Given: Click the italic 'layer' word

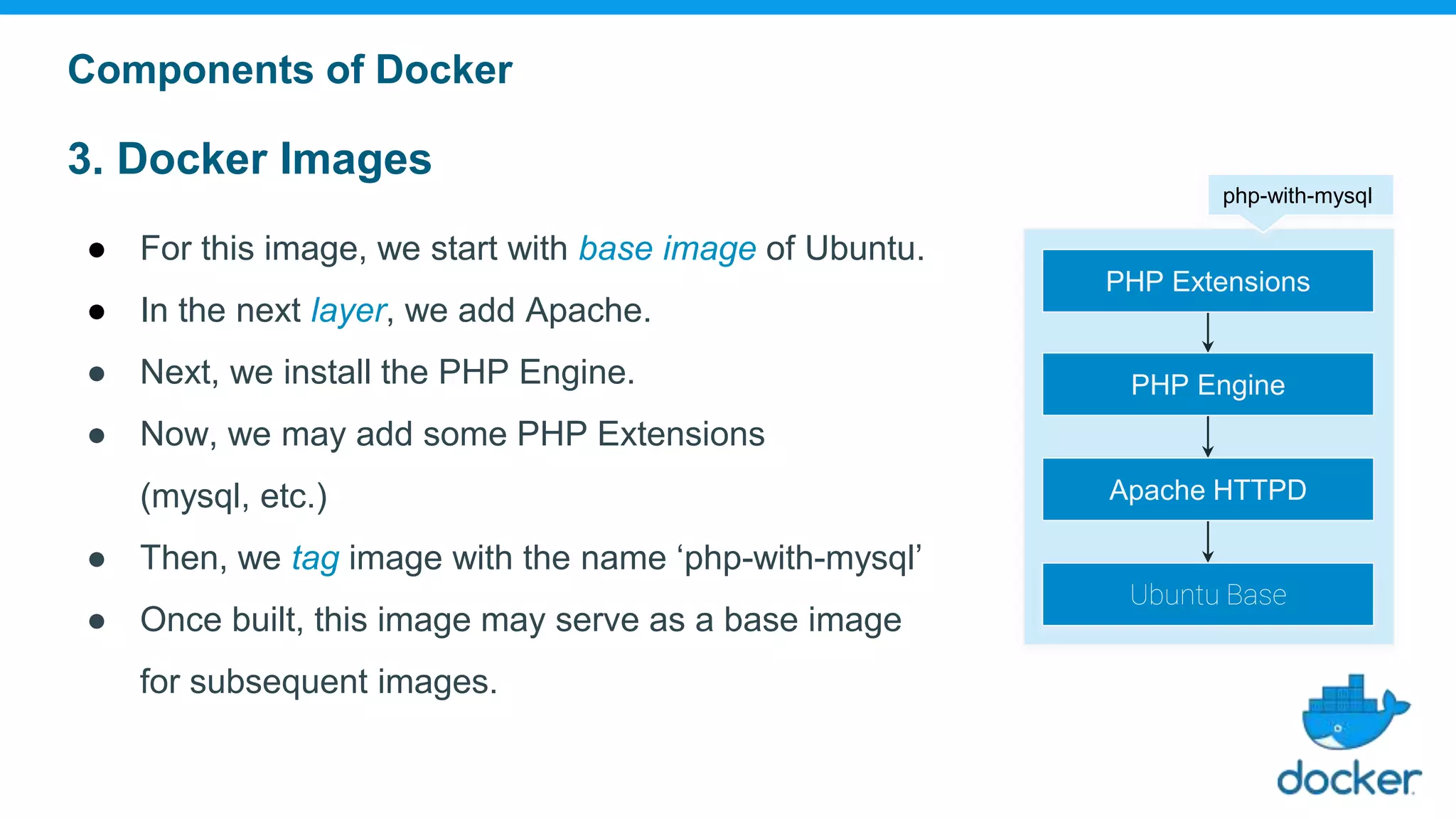Looking at the screenshot, I should pos(348,311).
